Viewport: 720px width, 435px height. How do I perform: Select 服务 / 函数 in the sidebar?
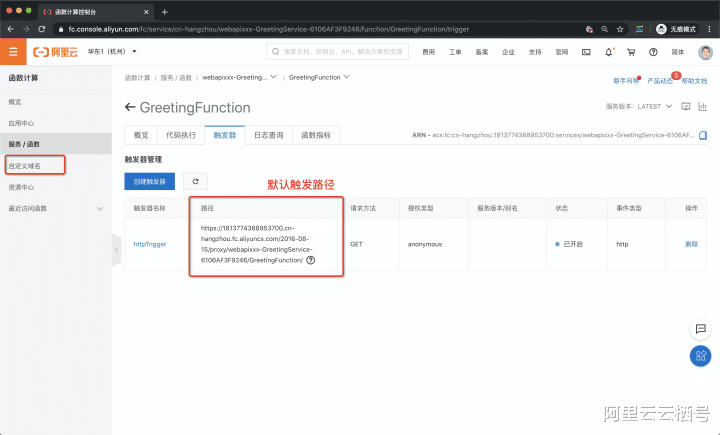56,144
